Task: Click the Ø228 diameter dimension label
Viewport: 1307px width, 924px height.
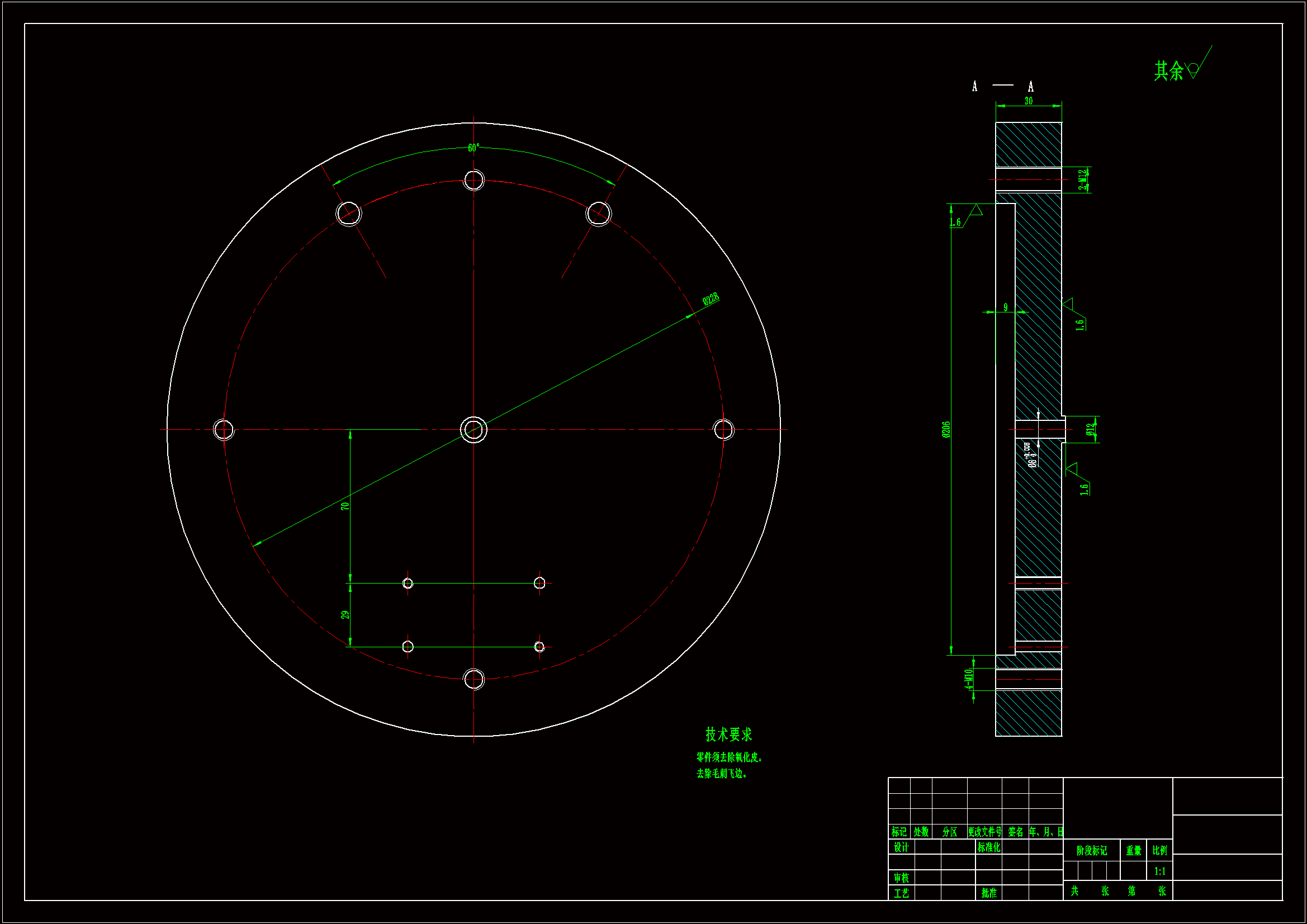Action: (x=711, y=299)
